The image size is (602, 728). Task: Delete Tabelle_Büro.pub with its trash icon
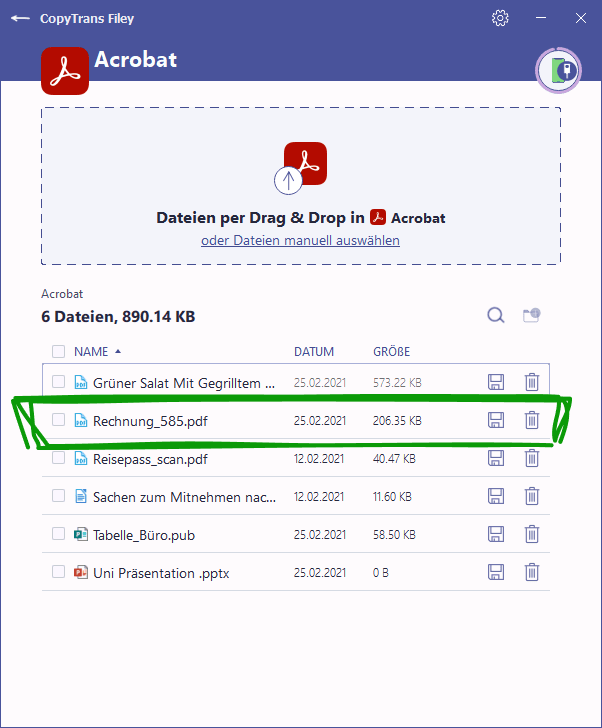(532, 534)
